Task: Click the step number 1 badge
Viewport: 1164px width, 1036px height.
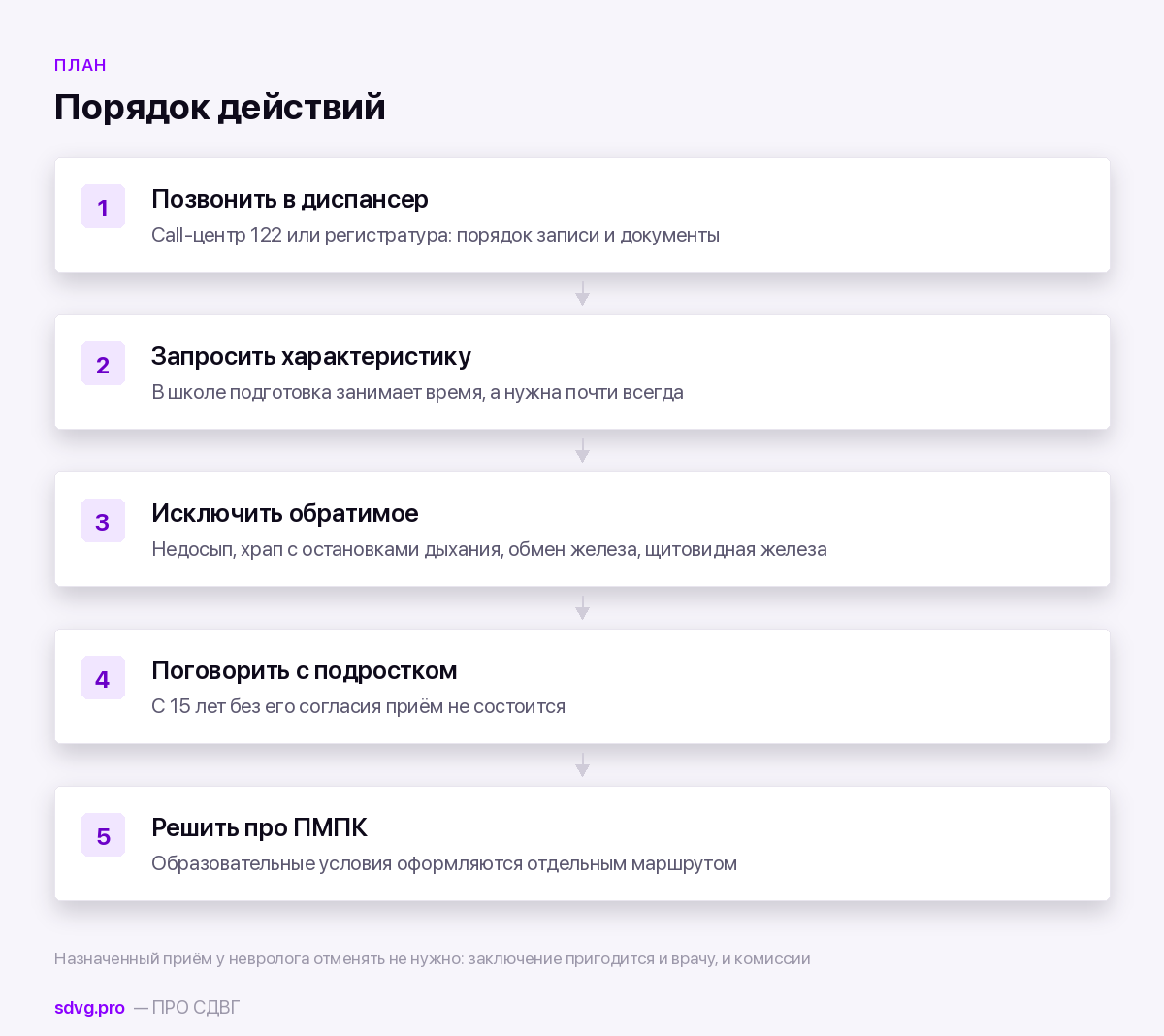Action: (103, 207)
